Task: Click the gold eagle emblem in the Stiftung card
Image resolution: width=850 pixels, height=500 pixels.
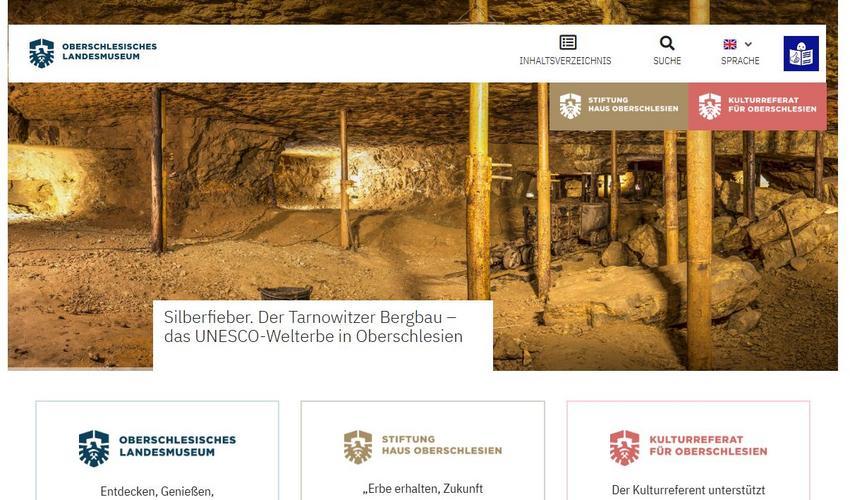Action: click(x=358, y=447)
